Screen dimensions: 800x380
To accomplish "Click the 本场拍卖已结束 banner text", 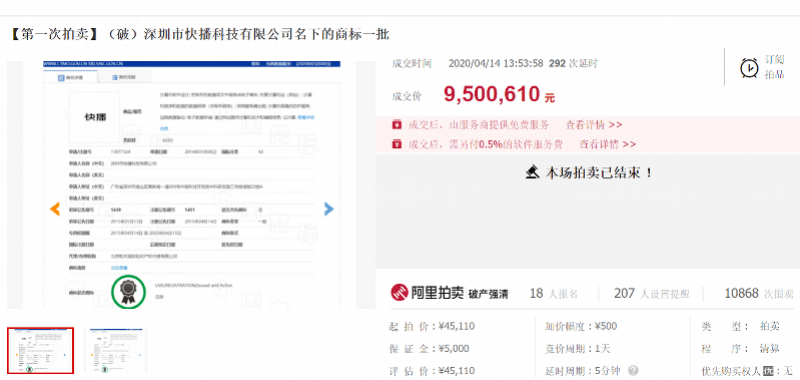I will pos(599,172).
